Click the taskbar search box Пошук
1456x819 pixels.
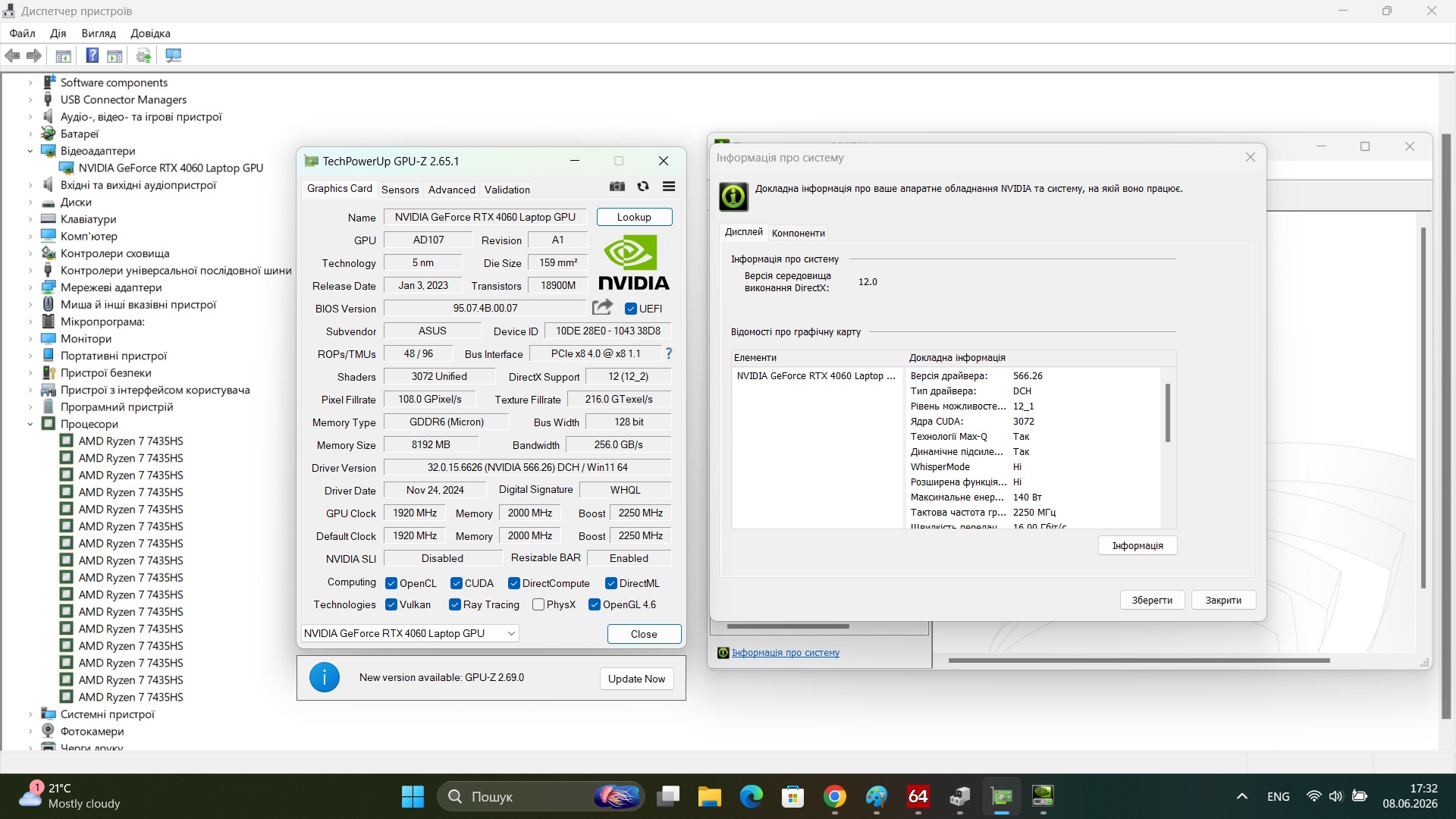point(541,796)
